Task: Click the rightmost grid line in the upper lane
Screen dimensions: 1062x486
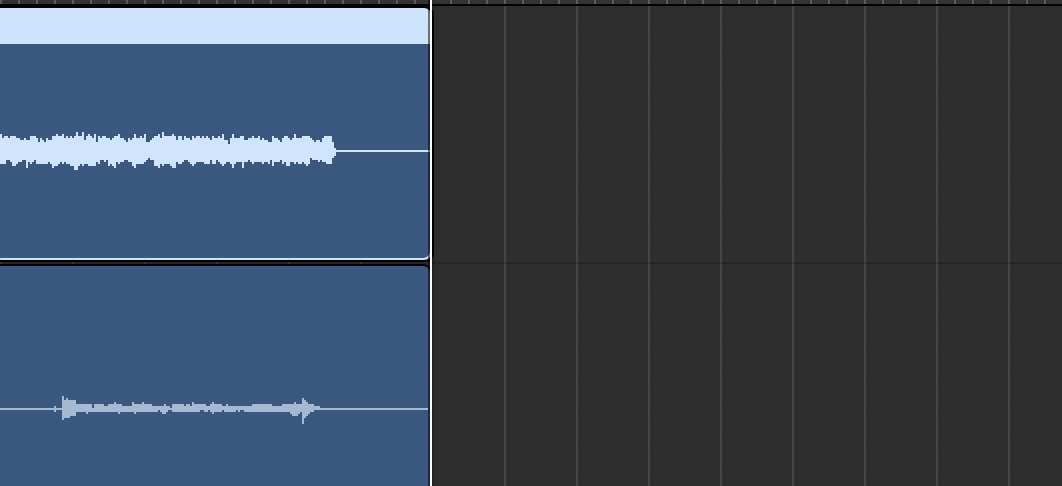Action: (x=1009, y=134)
